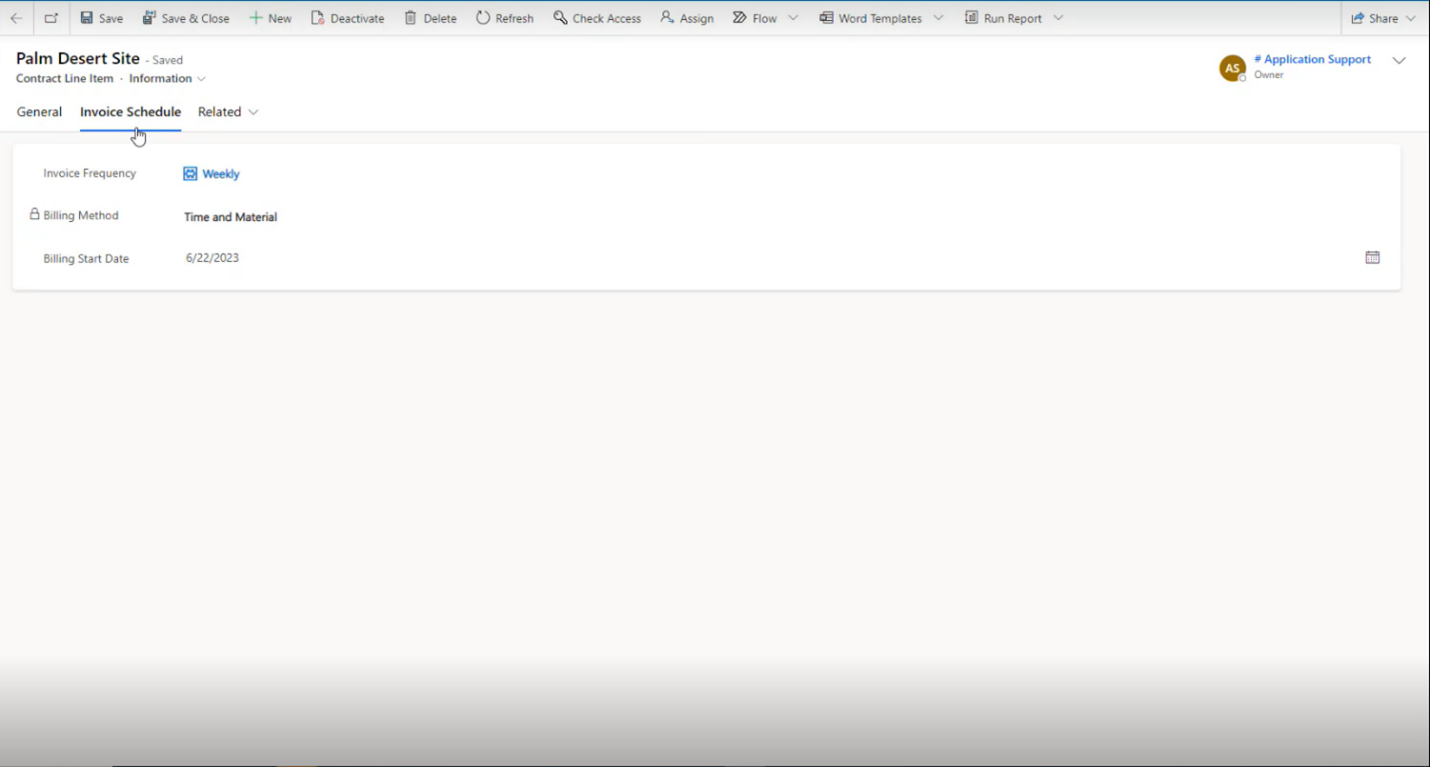Open Check Access
1430x767 pixels.
click(x=597, y=18)
